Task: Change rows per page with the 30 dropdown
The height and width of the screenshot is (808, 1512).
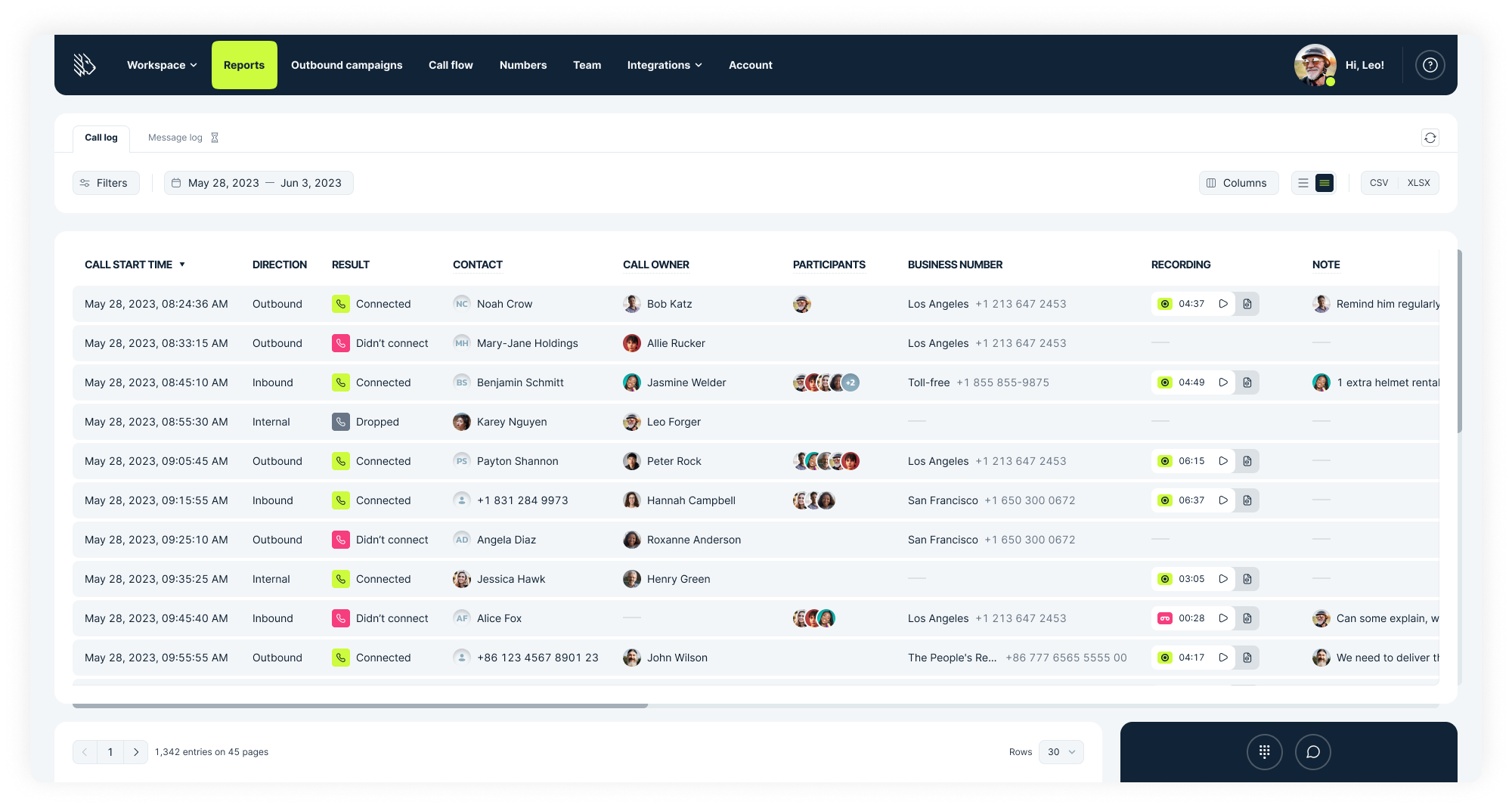Action: click(x=1061, y=751)
